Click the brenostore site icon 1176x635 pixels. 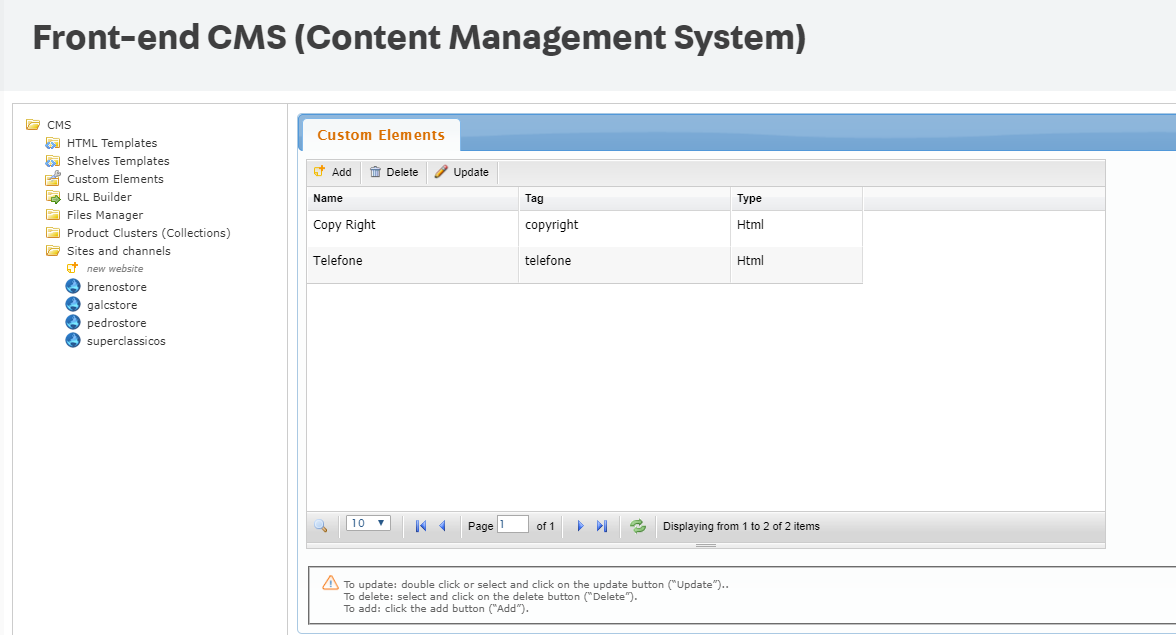[72, 287]
